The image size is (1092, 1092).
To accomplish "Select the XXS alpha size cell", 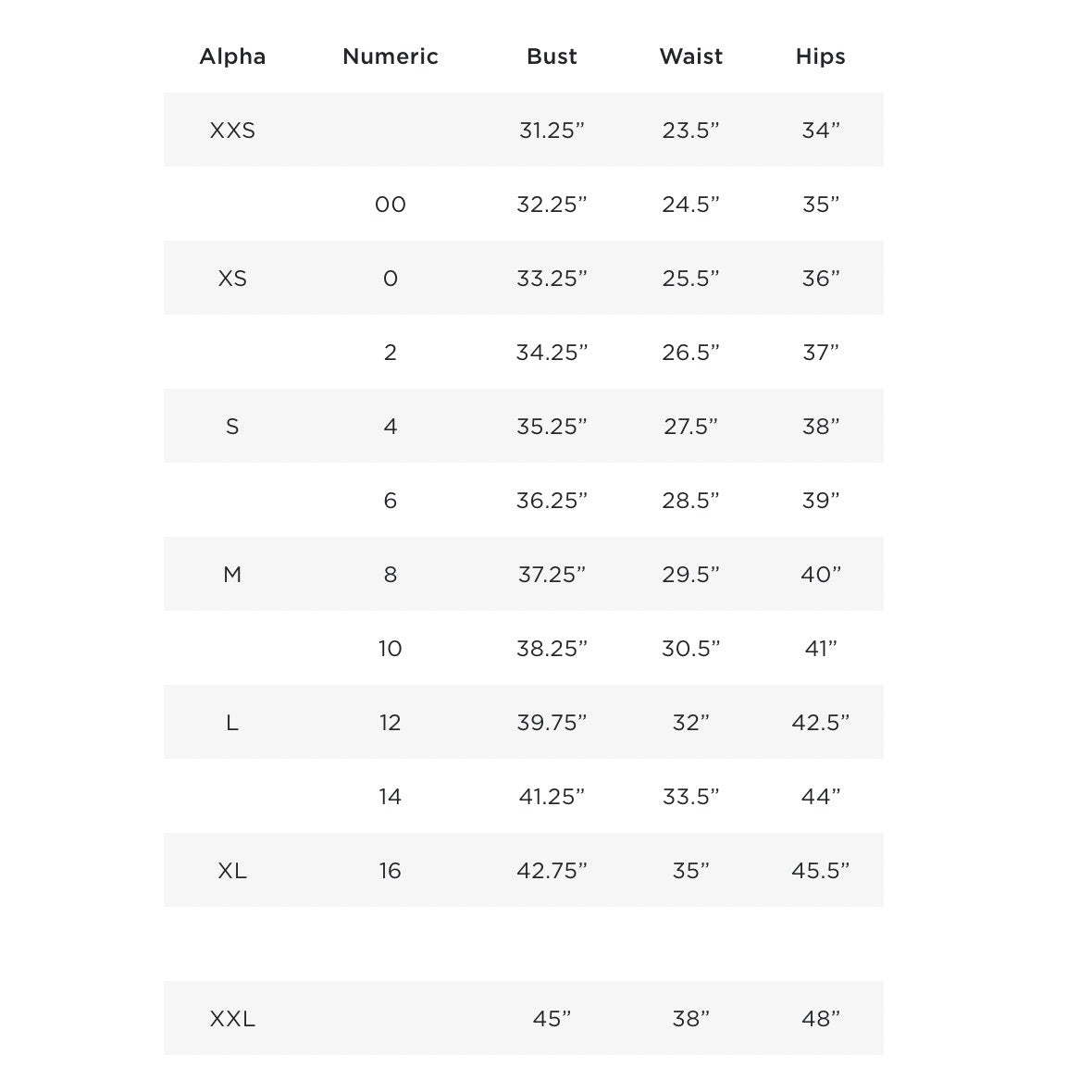I will 232,130.
